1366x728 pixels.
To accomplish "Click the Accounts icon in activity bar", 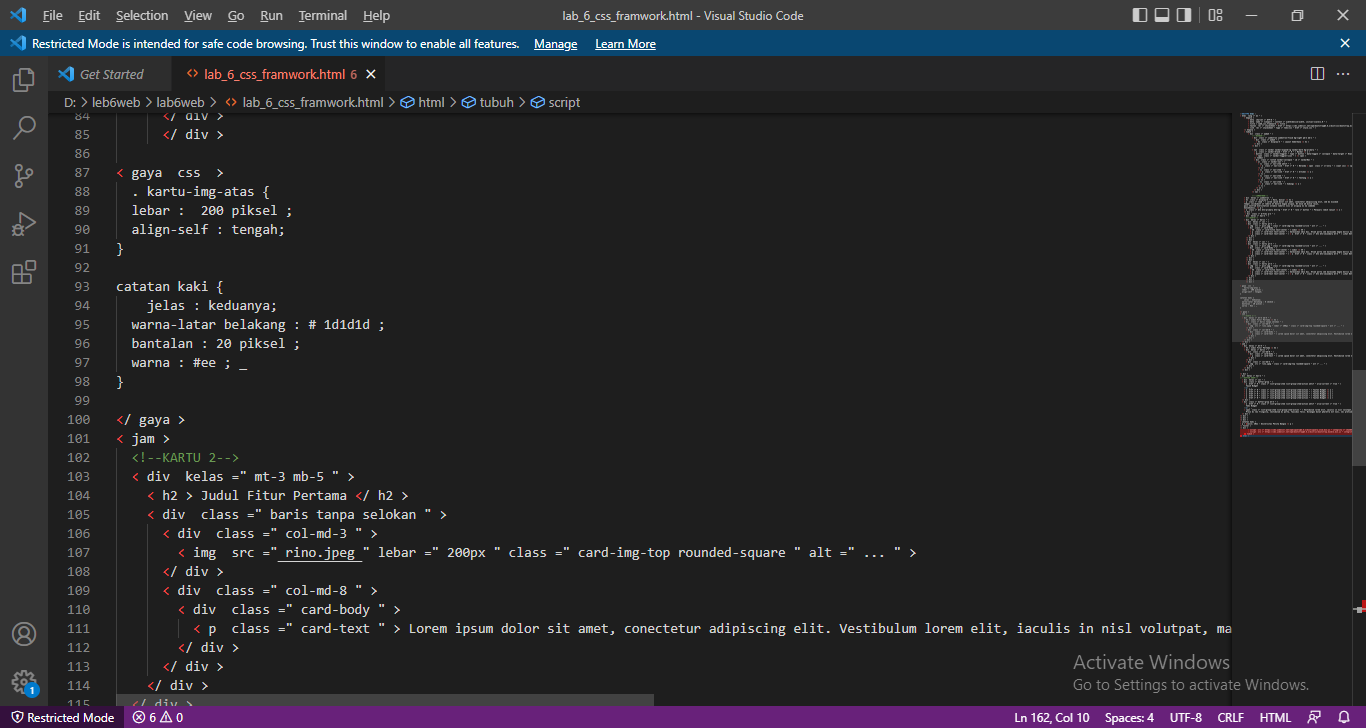I will tap(23, 633).
